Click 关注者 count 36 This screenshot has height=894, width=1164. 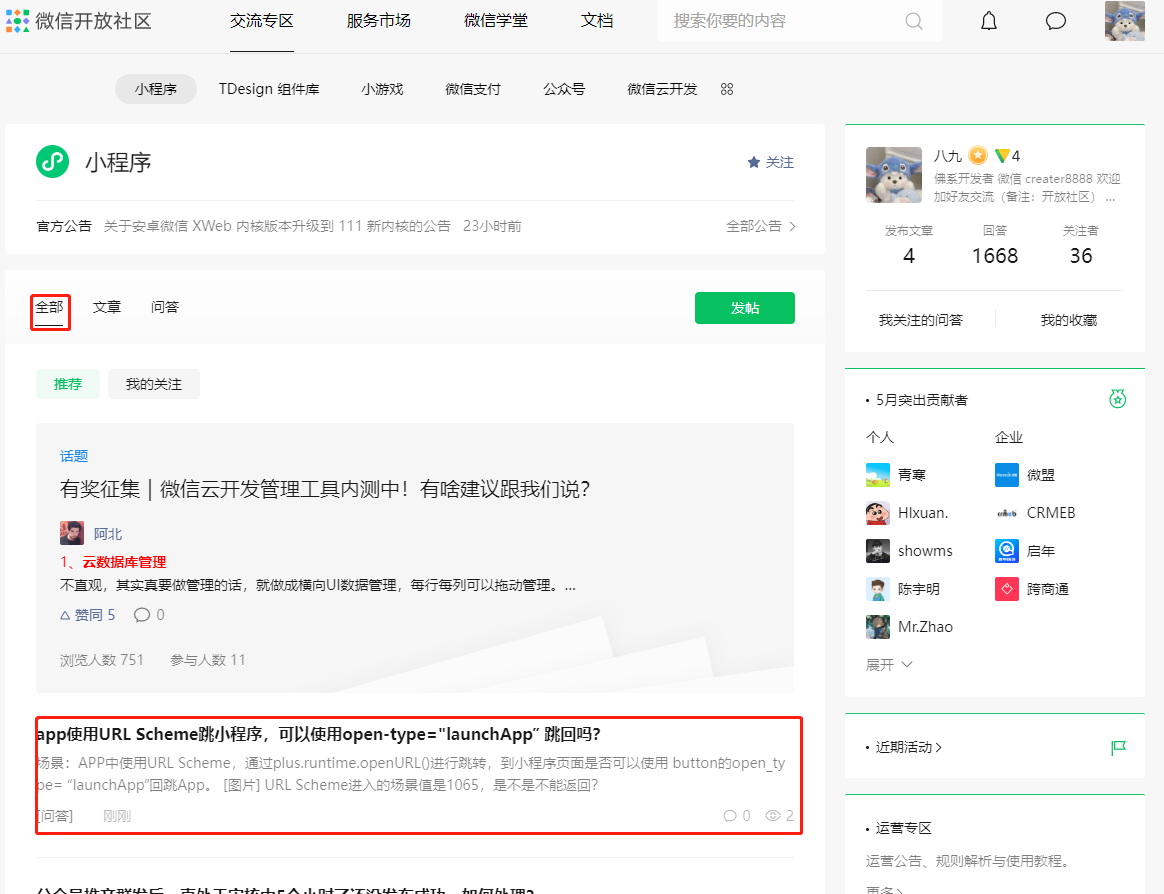pos(1081,255)
